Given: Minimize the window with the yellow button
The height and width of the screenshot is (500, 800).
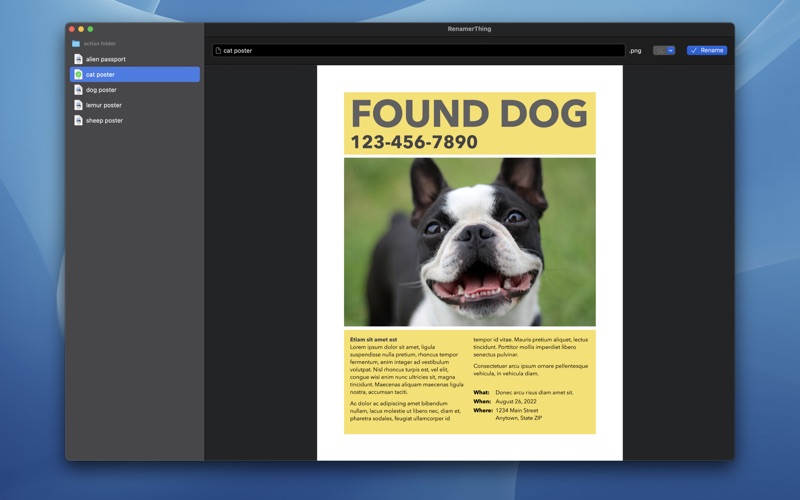Looking at the screenshot, I should 81,29.
